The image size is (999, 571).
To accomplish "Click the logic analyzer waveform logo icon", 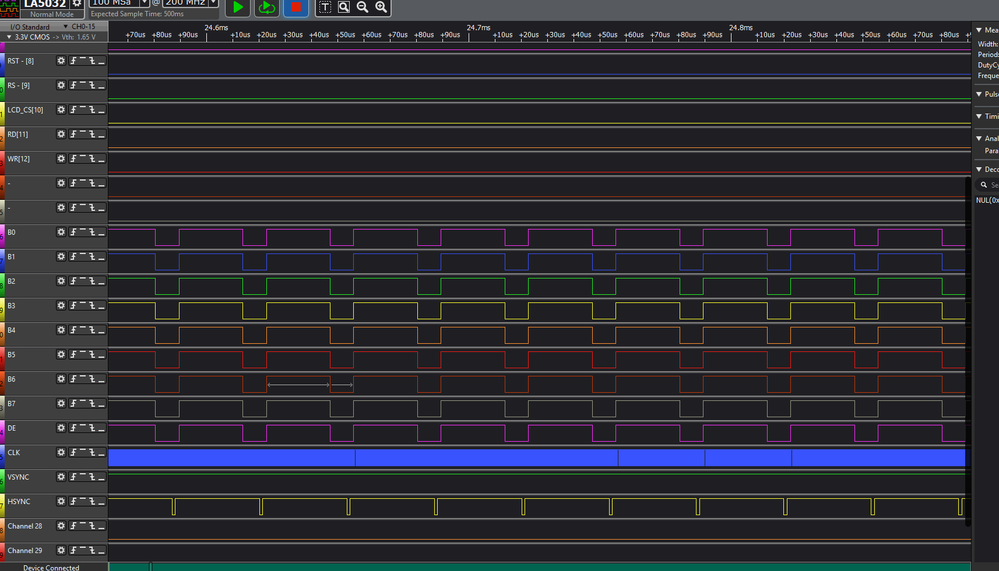I will coord(10,8).
